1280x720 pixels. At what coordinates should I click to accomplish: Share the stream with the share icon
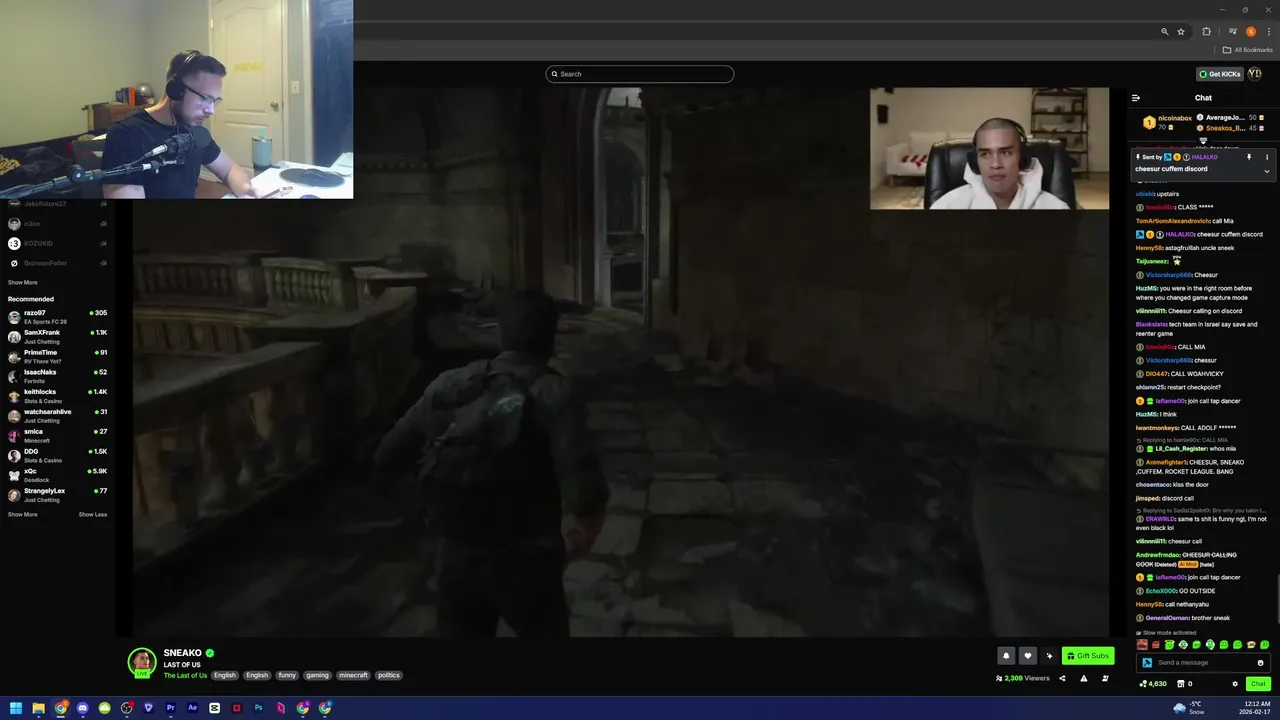tap(1062, 678)
